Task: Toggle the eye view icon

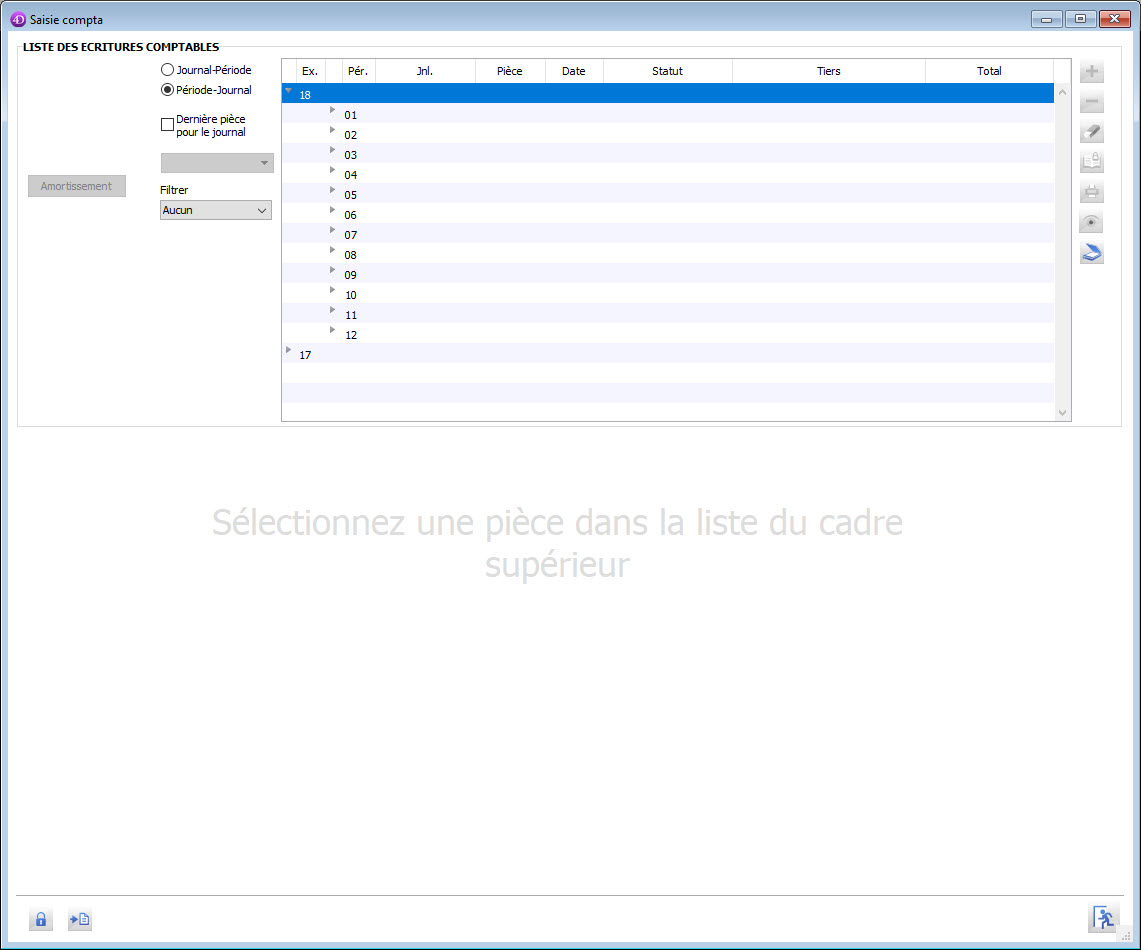Action: click(x=1092, y=223)
